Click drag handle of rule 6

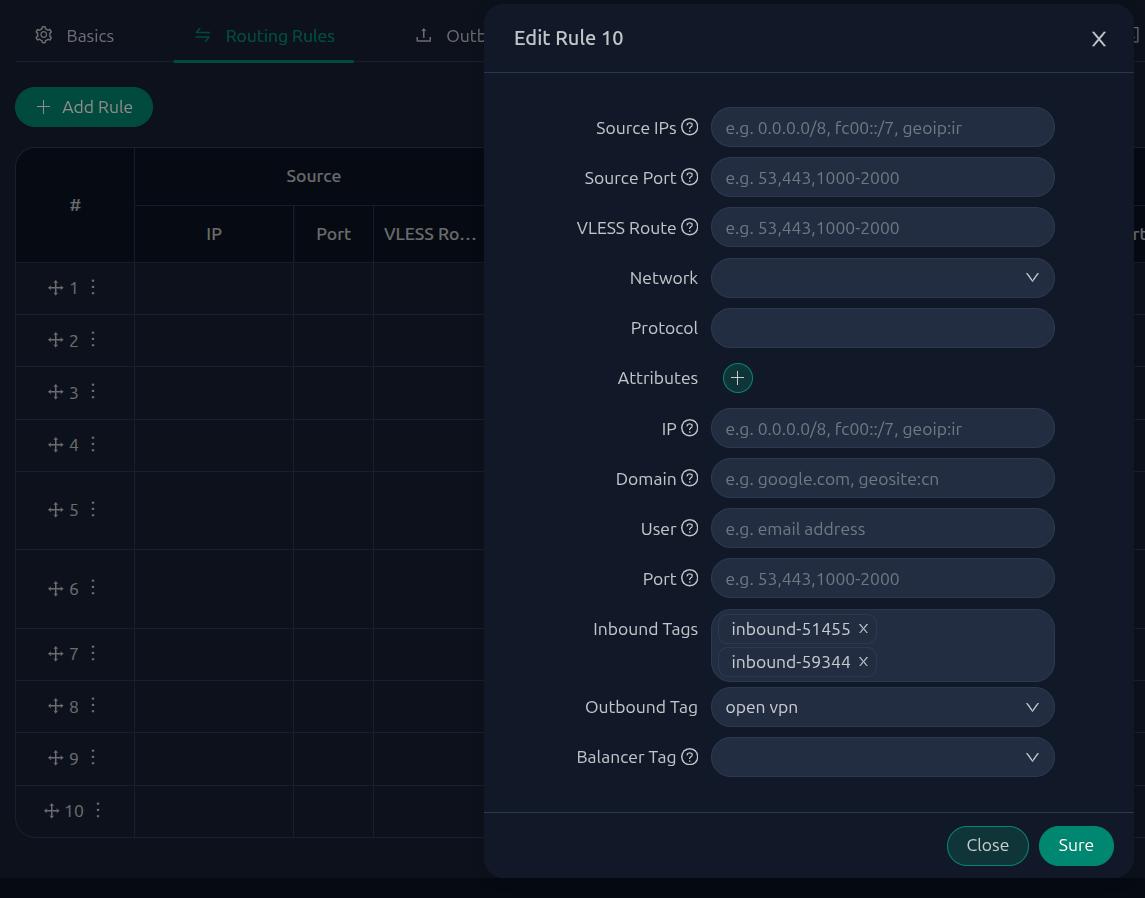click(x=55, y=588)
